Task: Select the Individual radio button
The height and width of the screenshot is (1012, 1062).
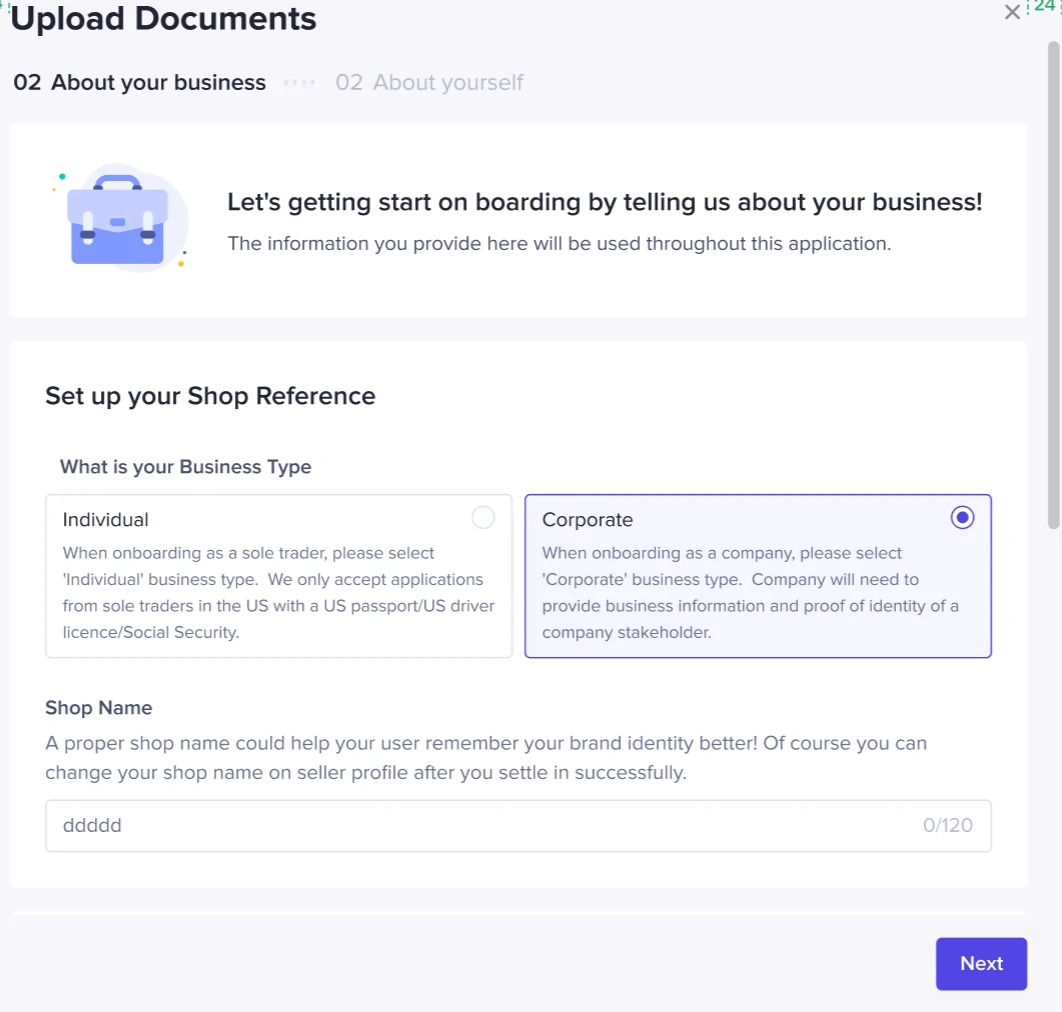Action: (x=483, y=517)
